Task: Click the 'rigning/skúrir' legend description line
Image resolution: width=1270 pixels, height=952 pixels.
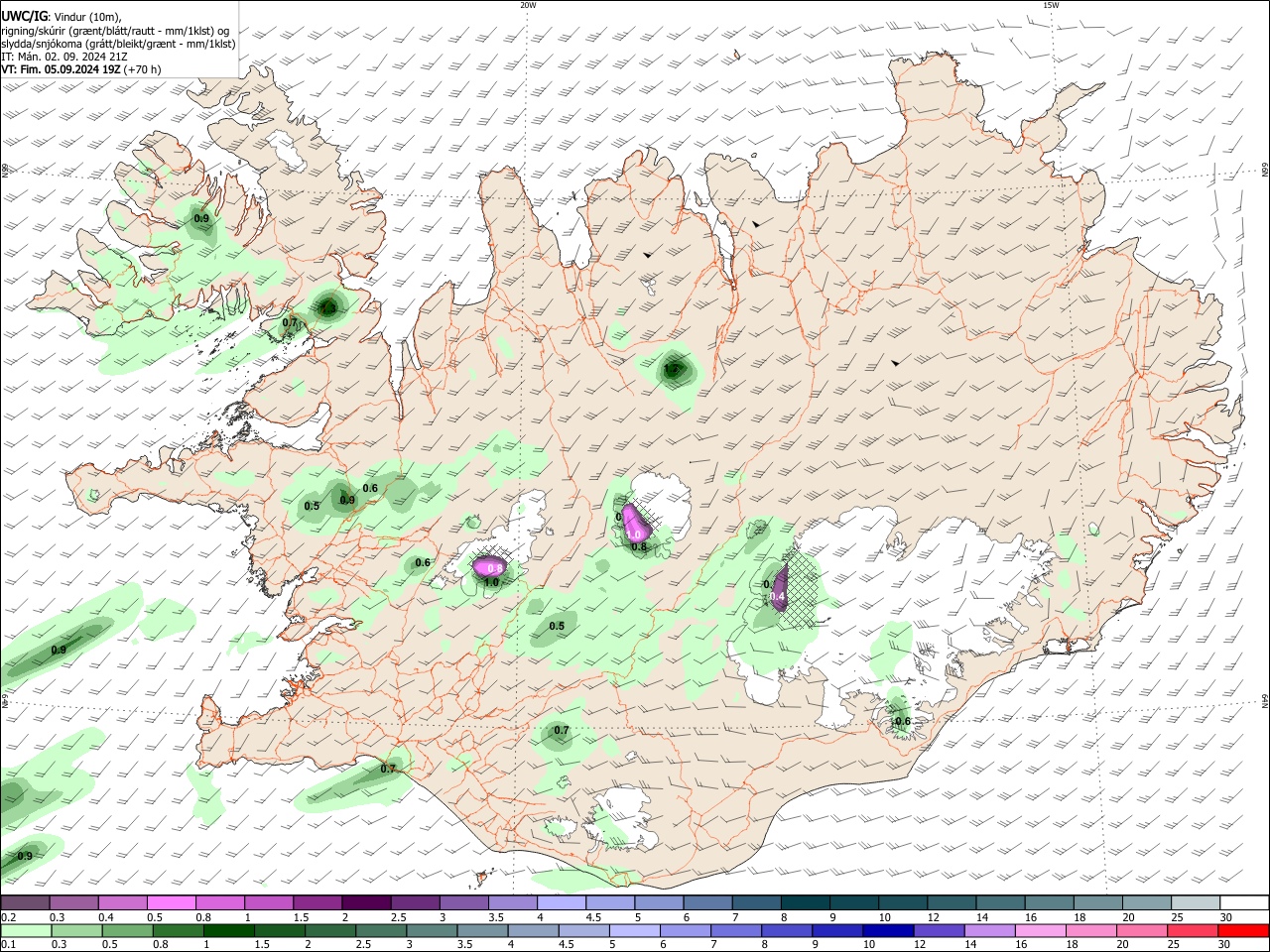Action: (x=115, y=30)
